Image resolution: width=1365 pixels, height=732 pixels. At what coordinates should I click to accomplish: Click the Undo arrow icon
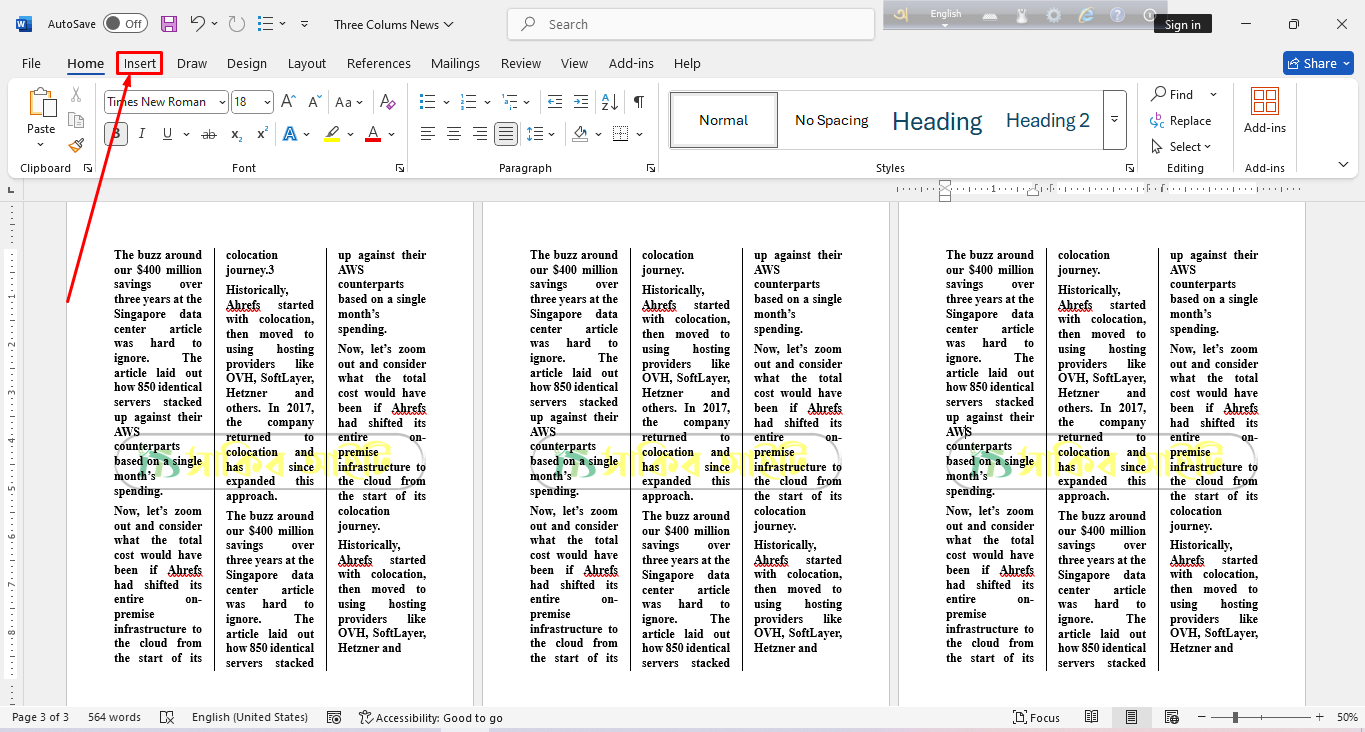coord(198,24)
